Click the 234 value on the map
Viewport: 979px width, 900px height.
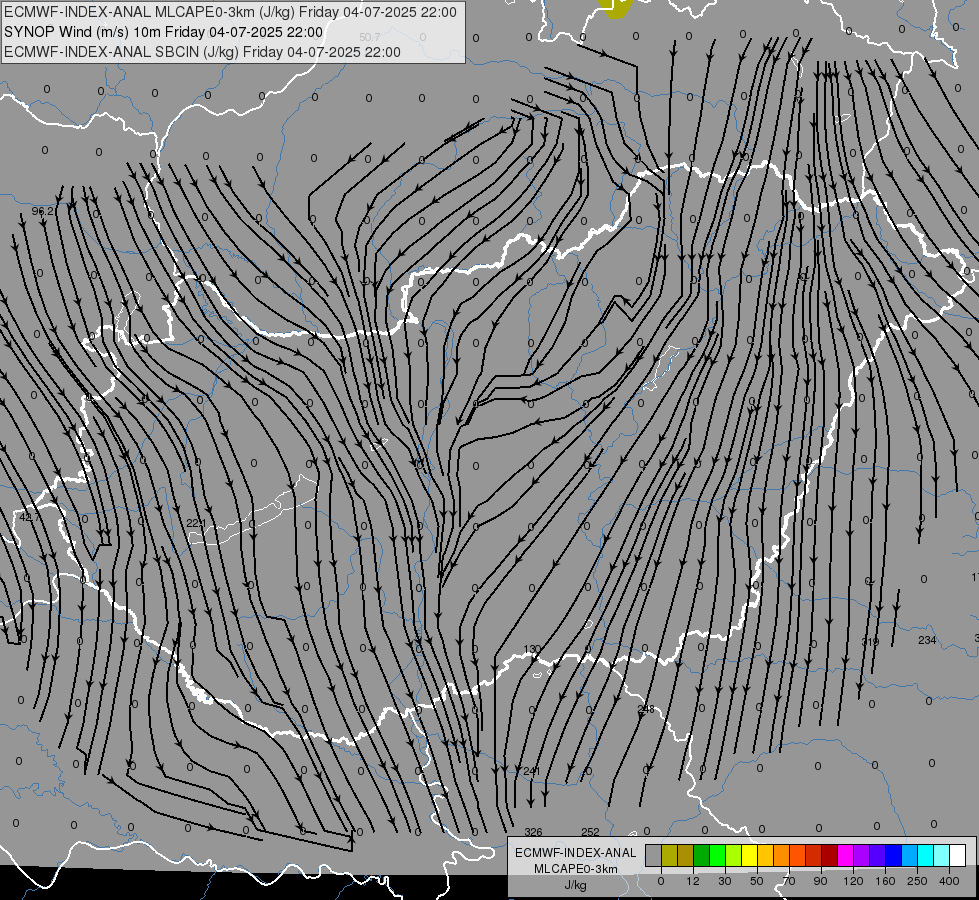927,640
